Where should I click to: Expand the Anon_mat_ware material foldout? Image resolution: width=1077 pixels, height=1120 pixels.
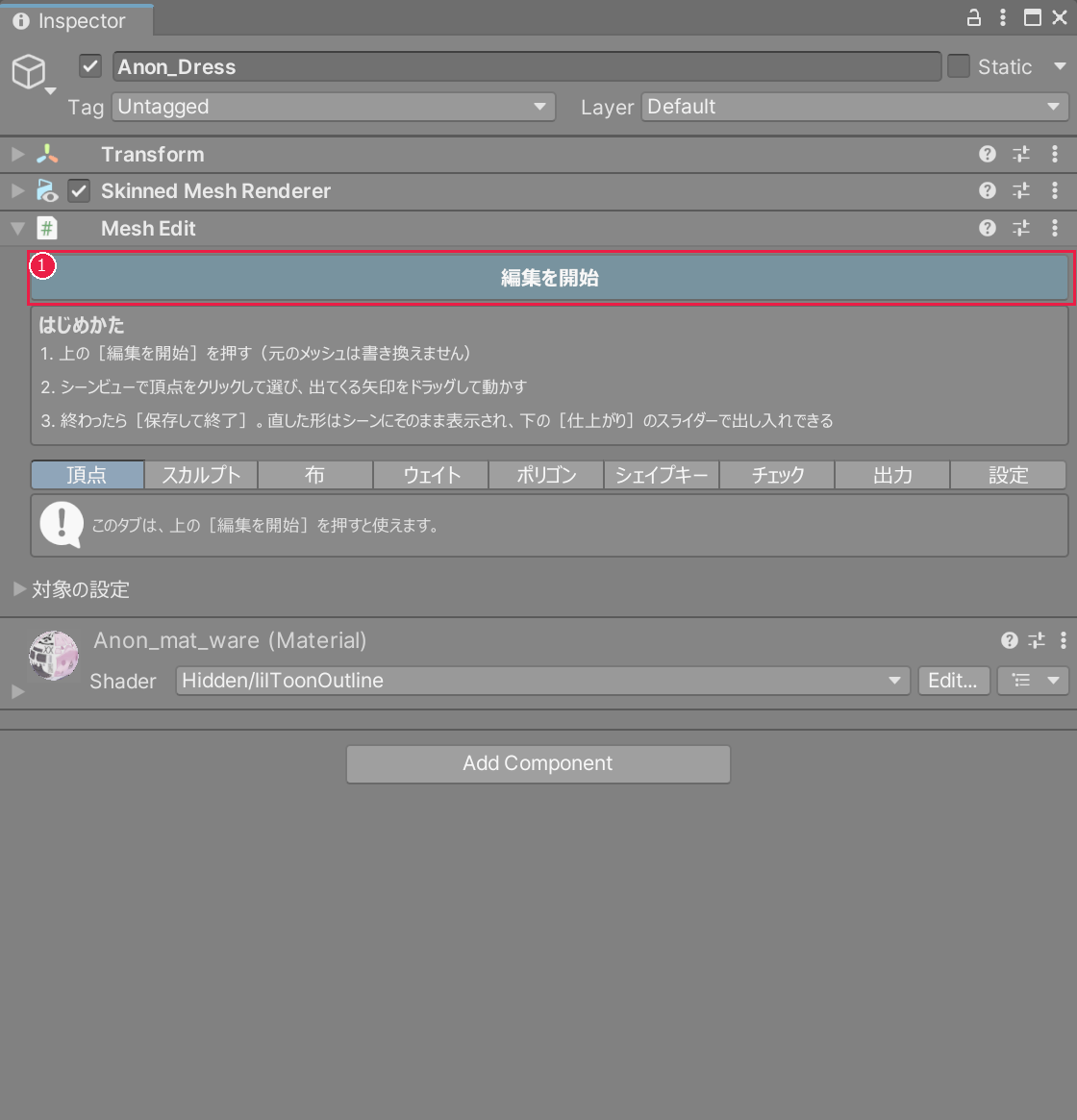[x=18, y=691]
